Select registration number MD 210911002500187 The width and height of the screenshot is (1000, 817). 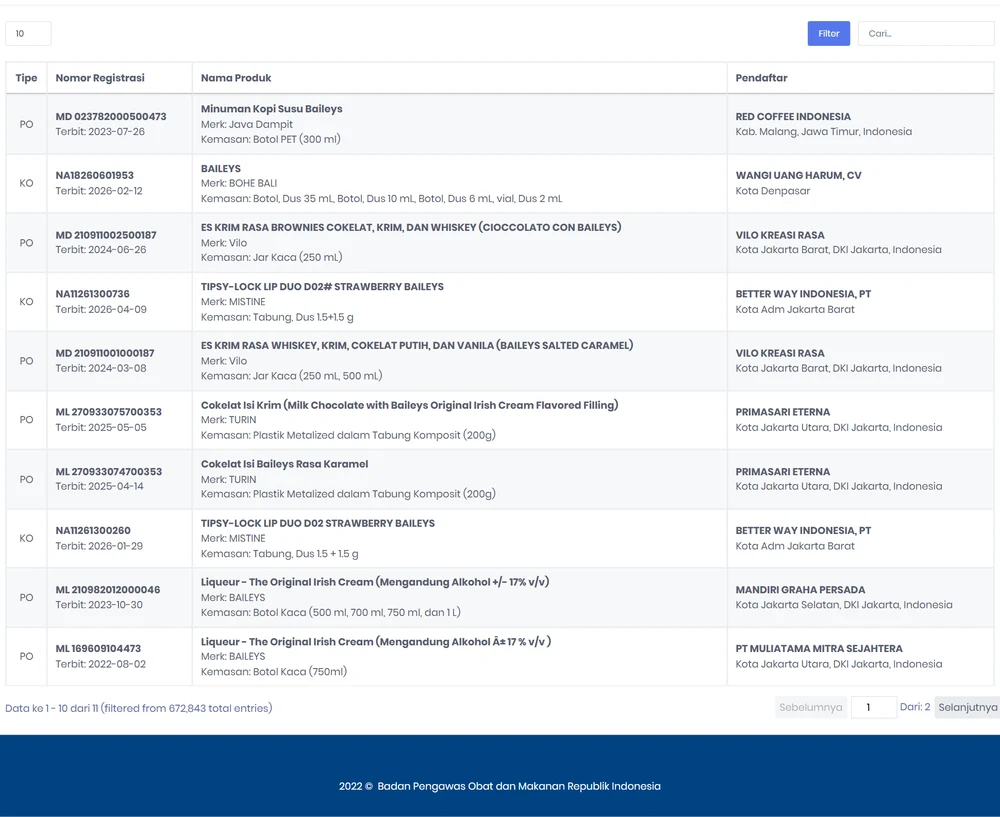(106, 235)
